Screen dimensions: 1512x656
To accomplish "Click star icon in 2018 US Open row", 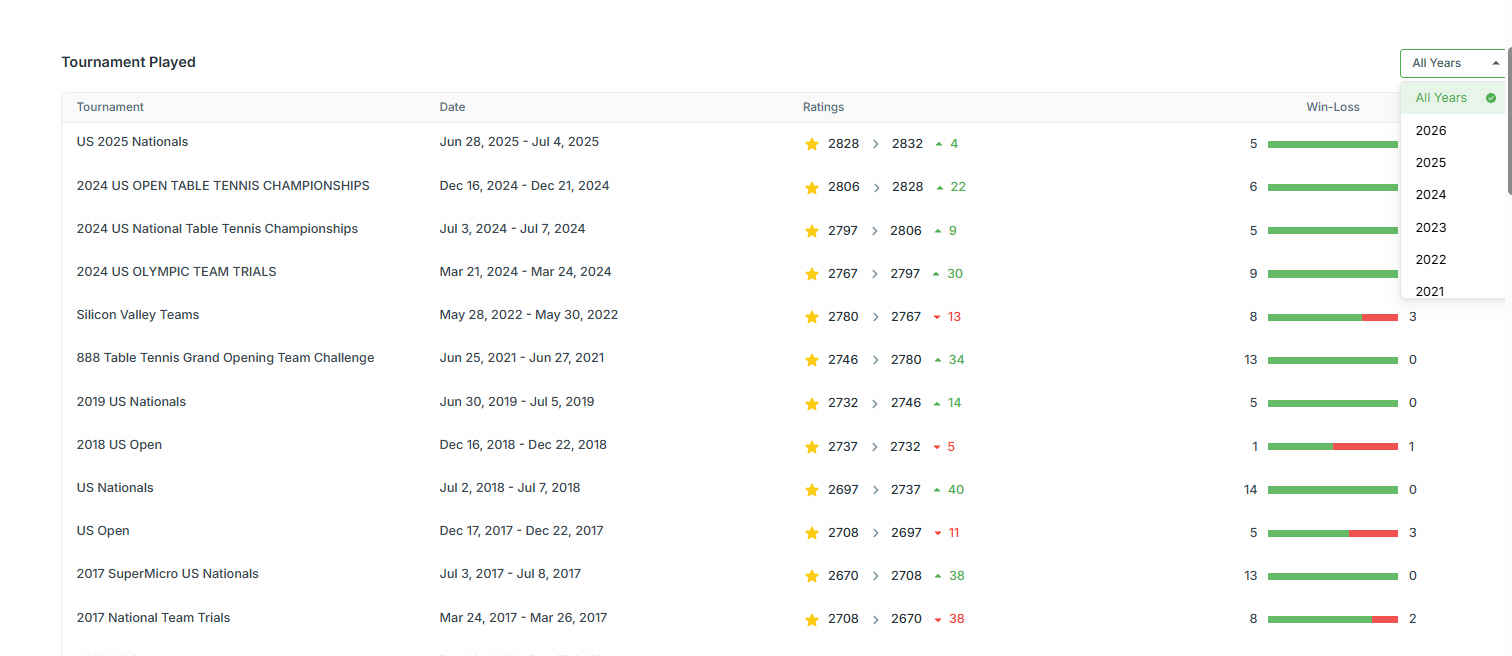I will 812,447.
